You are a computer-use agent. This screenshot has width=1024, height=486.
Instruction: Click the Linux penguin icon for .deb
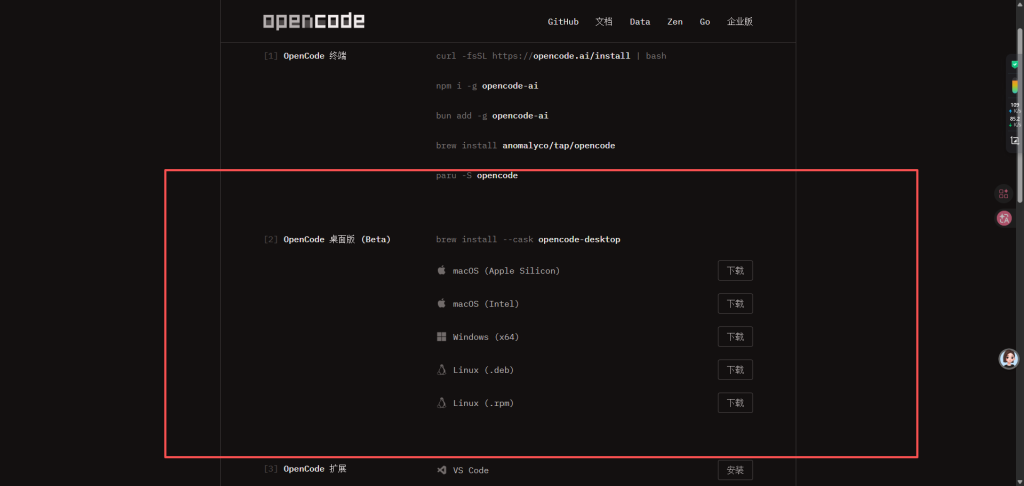pos(441,370)
